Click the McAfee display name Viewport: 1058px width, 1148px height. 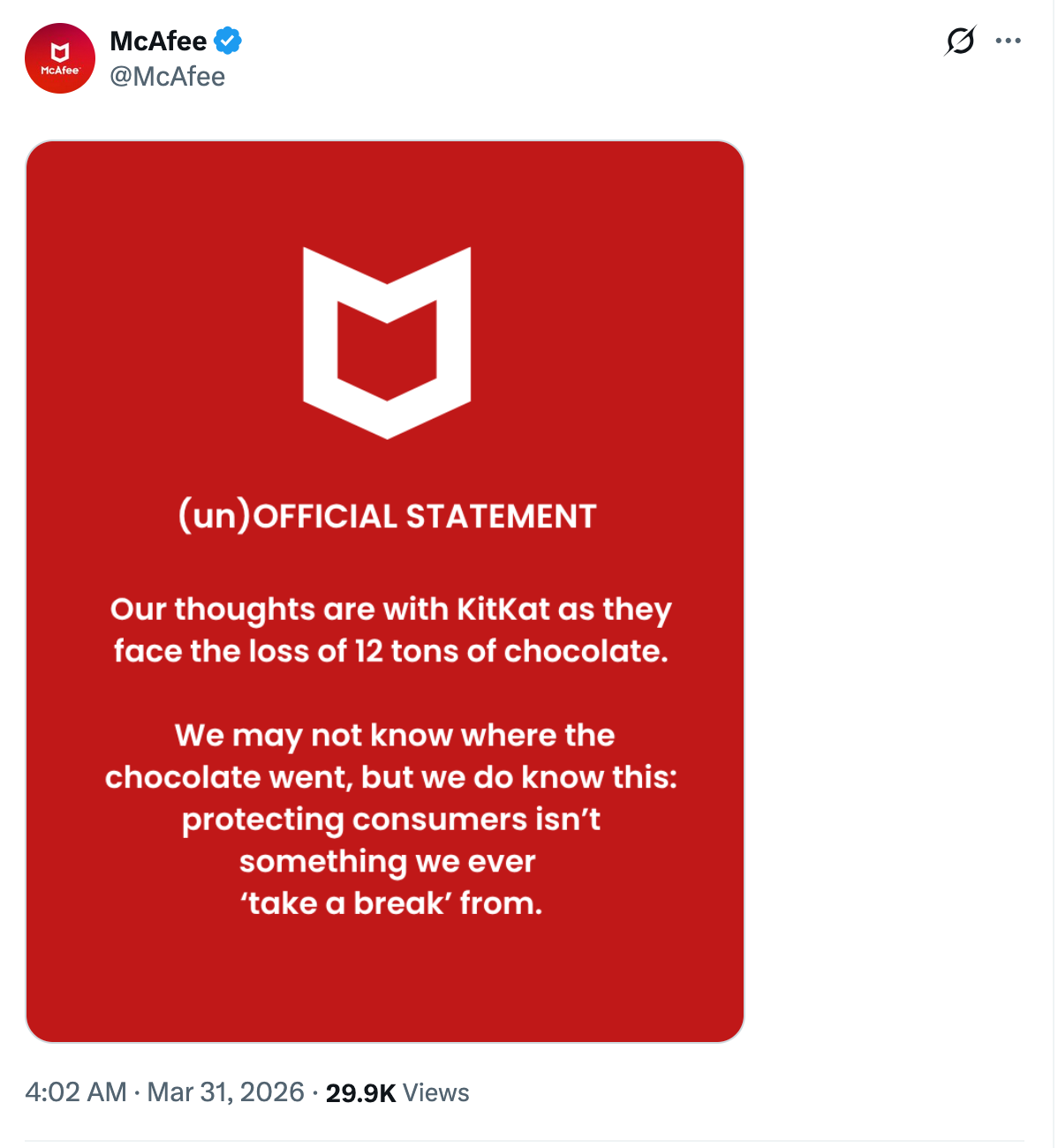pyautogui.click(x=156, y=40)
